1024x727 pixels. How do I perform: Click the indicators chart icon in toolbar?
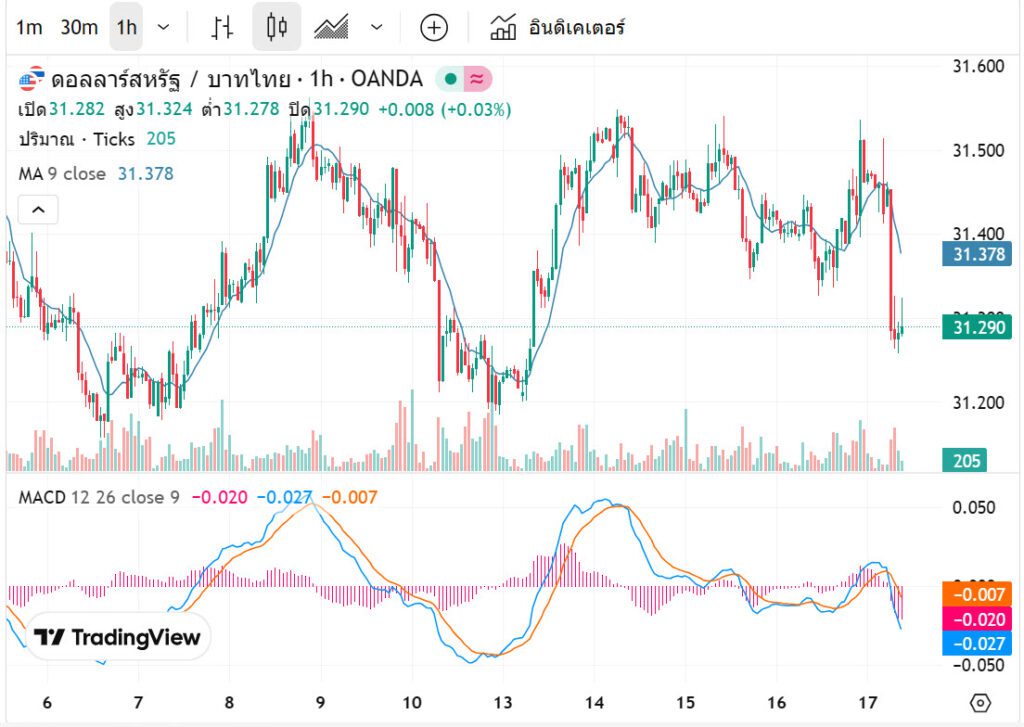(503, 27)
